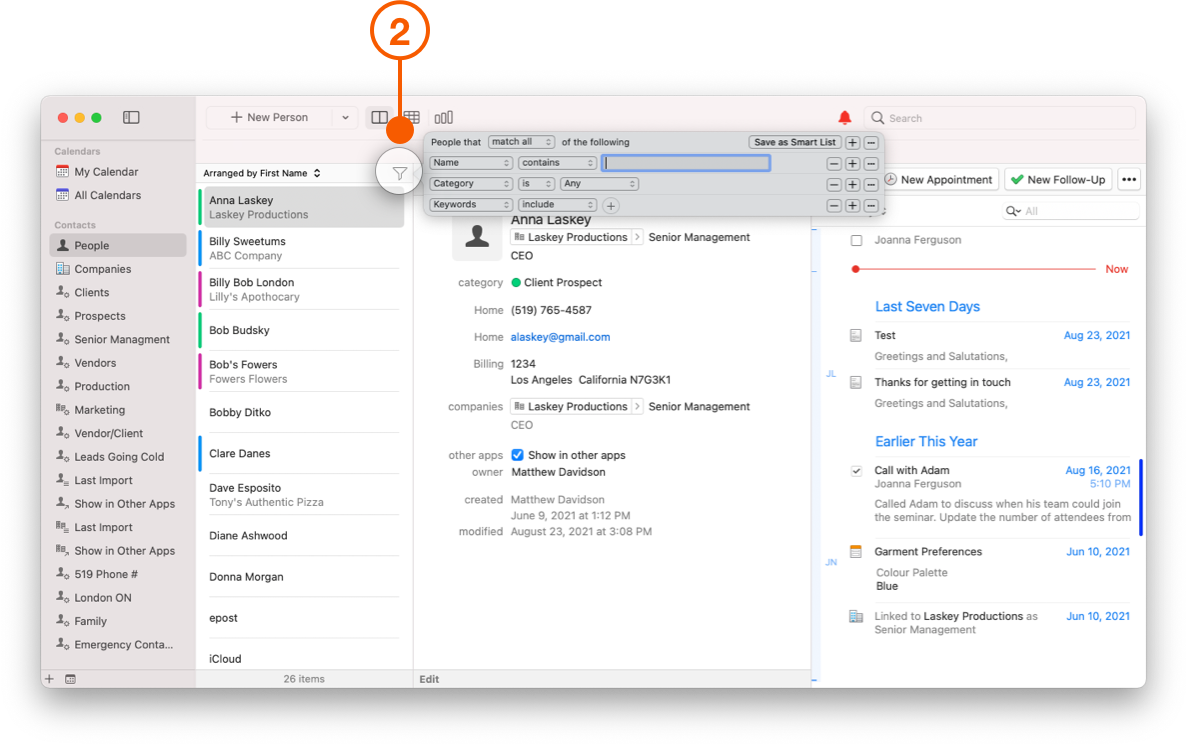1188x744 pixels.
Task: Open alaskey@gmail.com email link
Action: coord(560,336)
